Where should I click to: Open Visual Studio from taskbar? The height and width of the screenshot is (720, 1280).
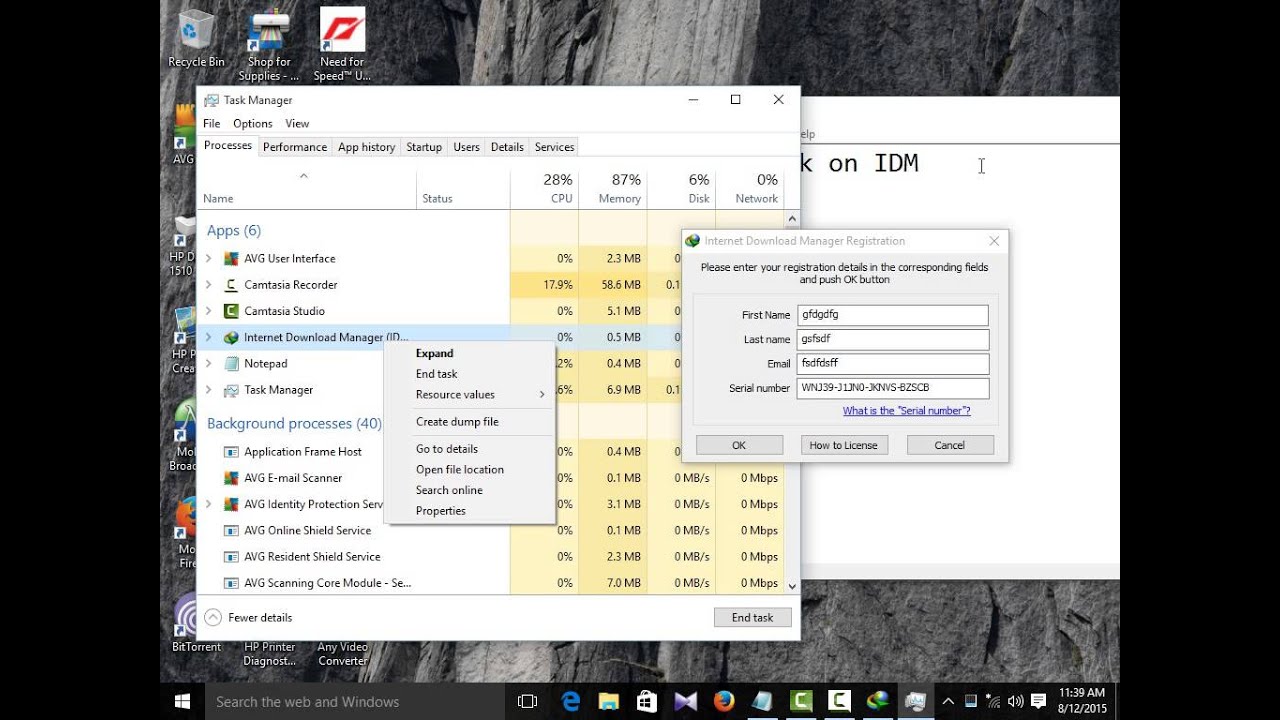[x=685, y=702]
